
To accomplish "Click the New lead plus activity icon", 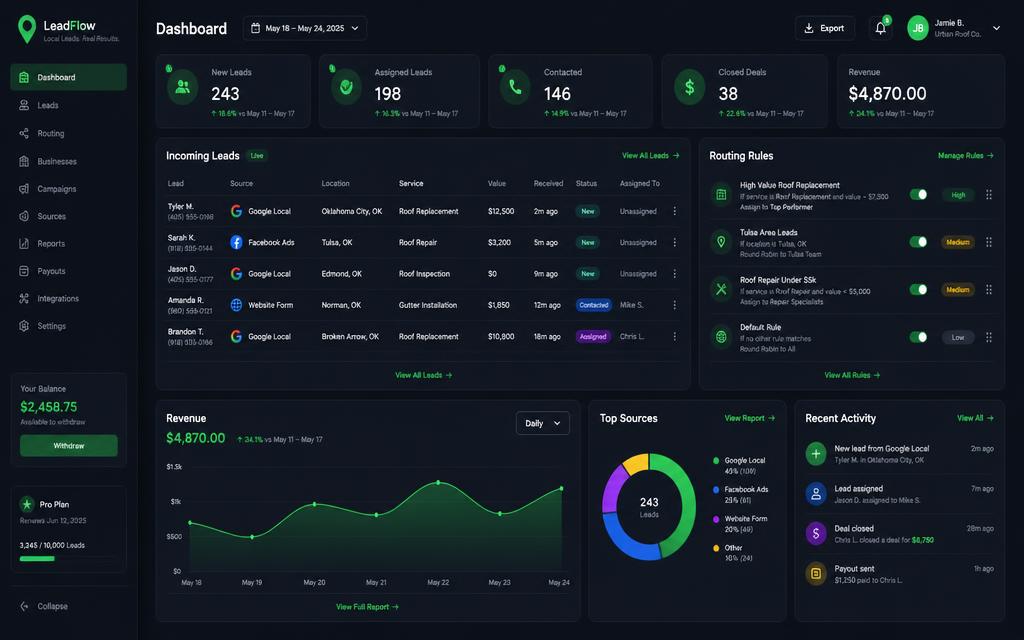I will coord(816,453).
